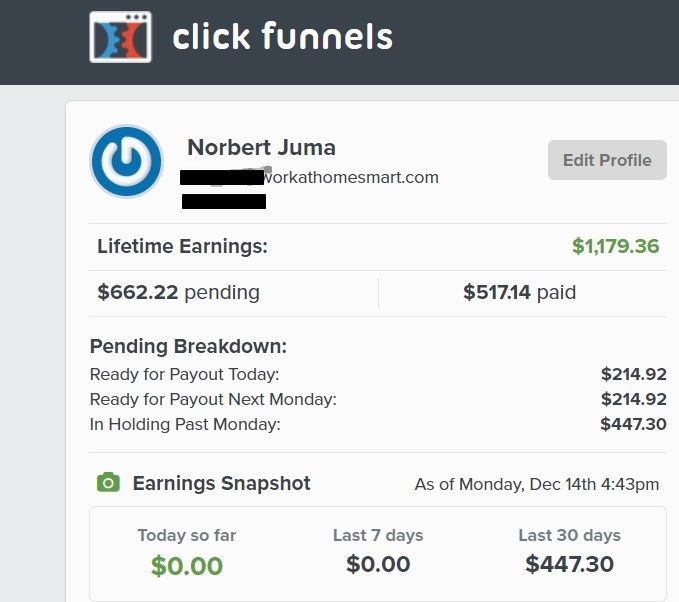Click the $1,179.36 lifetime earnings value
Screen dimensions: 679x602
615,246
